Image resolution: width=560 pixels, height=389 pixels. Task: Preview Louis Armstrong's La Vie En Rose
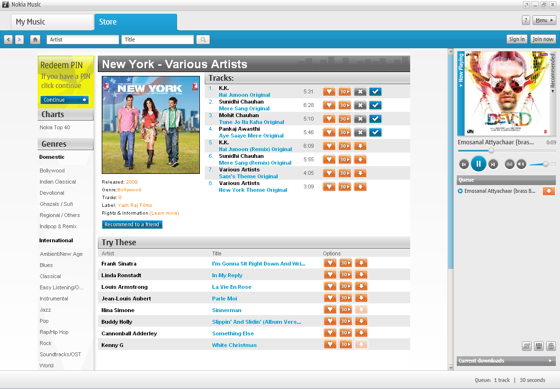click(x=345, y=286)
